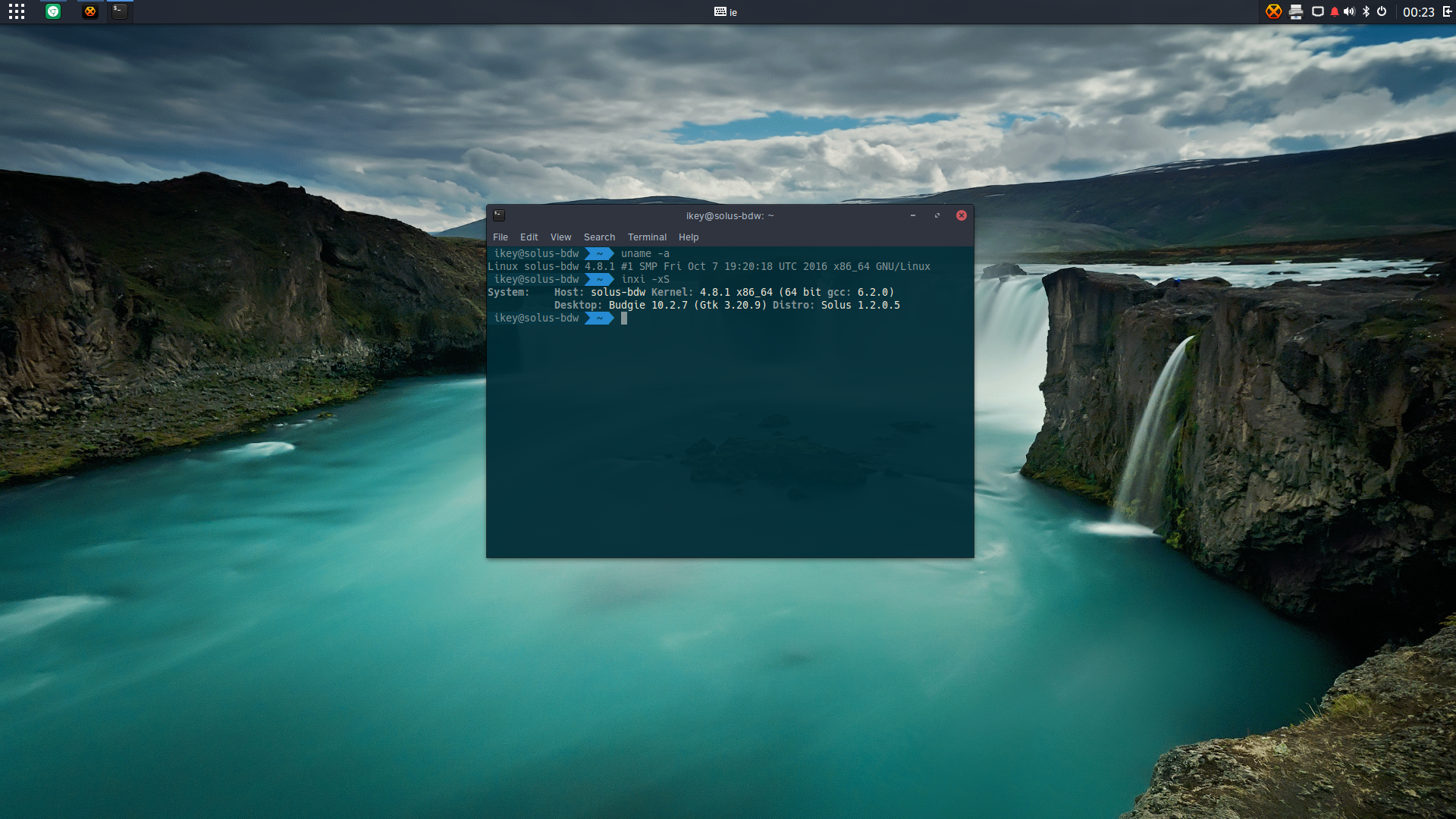This screenshot has height=819, width=1456.
Task: Click the terminal window title icon
Action: pyautogui.click(x=499, y=215)
